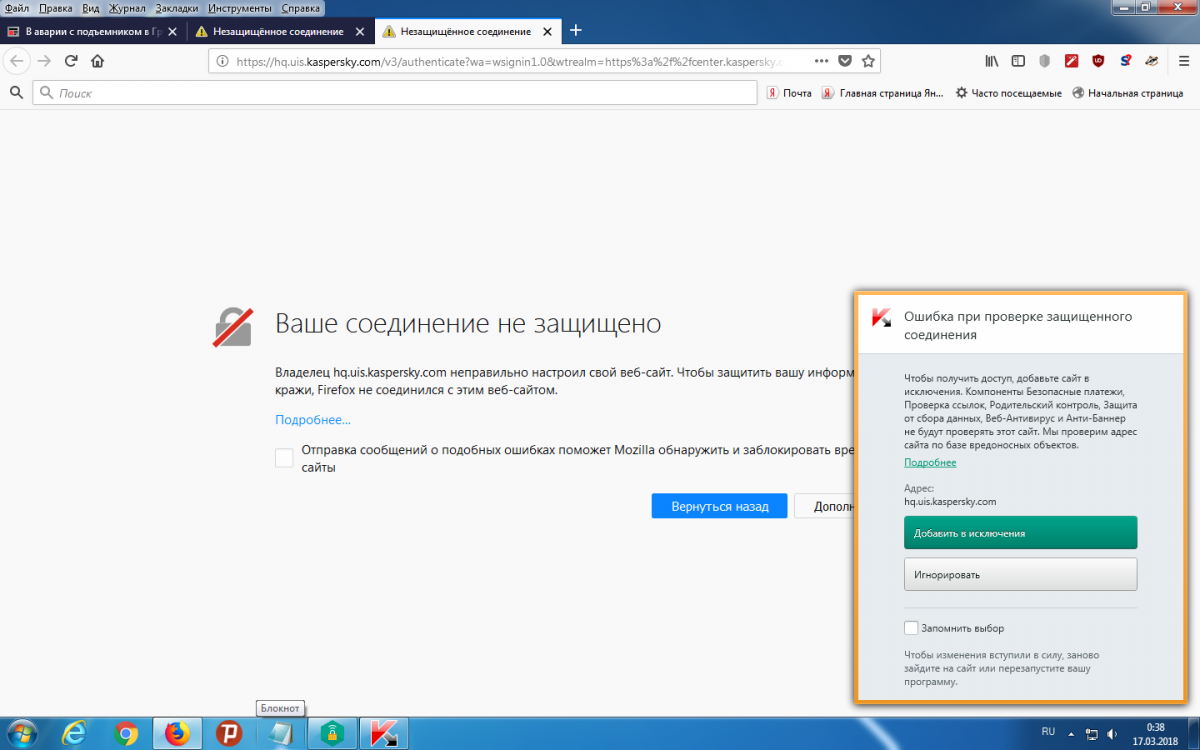Toggle the sidebar view icon
1200x750 pixels.
point(1018,61)
